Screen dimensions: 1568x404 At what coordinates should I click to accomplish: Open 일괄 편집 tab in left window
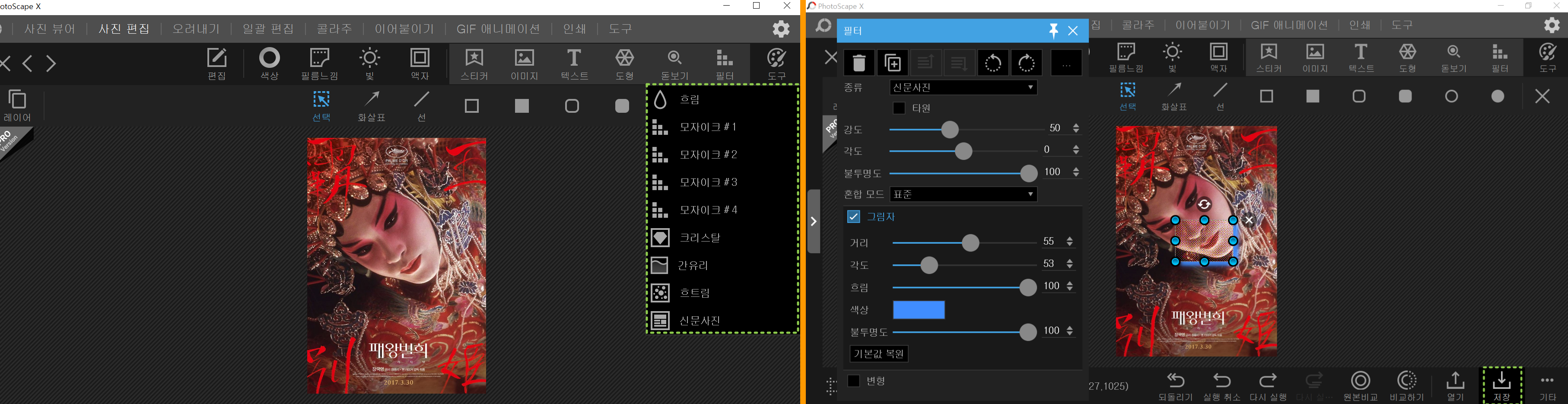coord(268,29)
